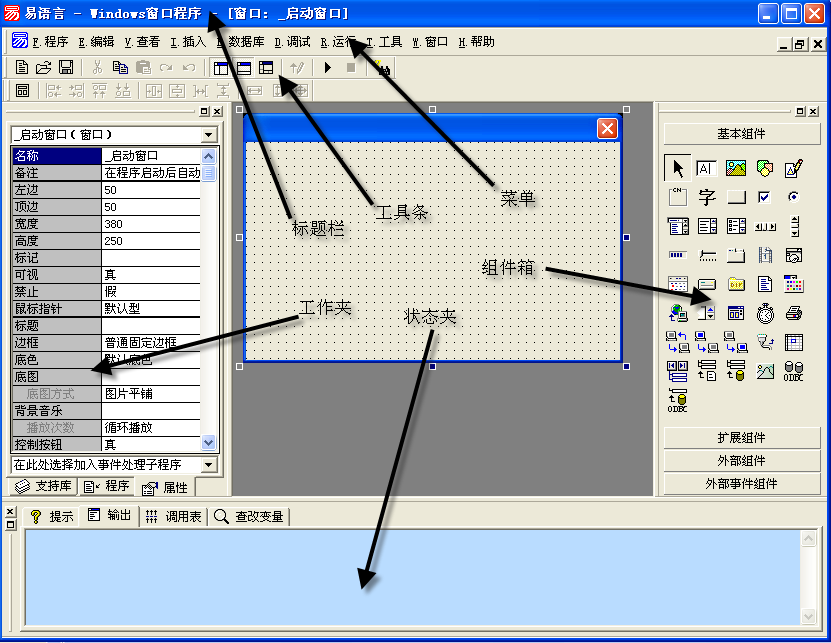Switch to the 查改变量 tab
The image size is (831, 643).
click(249, 516)
